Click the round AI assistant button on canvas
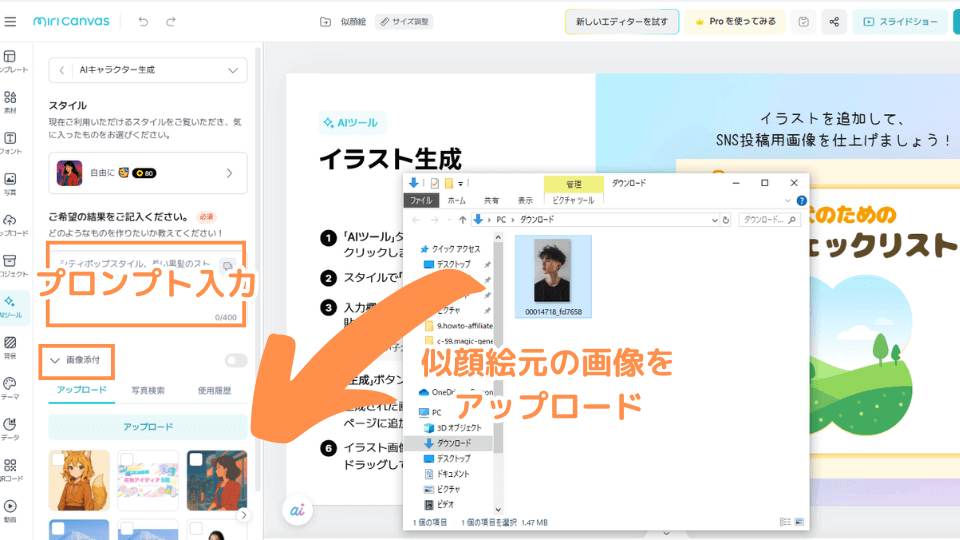 [x=297, y=510]
